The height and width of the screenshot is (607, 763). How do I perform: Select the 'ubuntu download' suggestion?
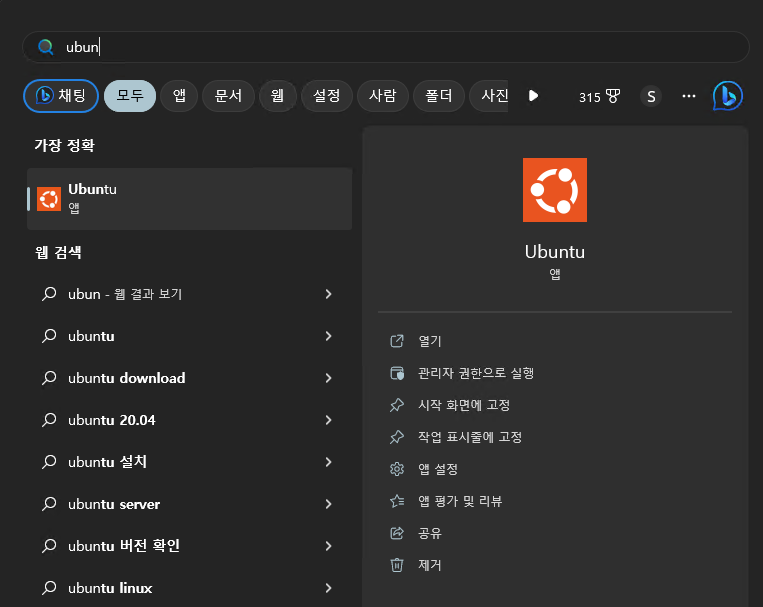coord(190,378)
